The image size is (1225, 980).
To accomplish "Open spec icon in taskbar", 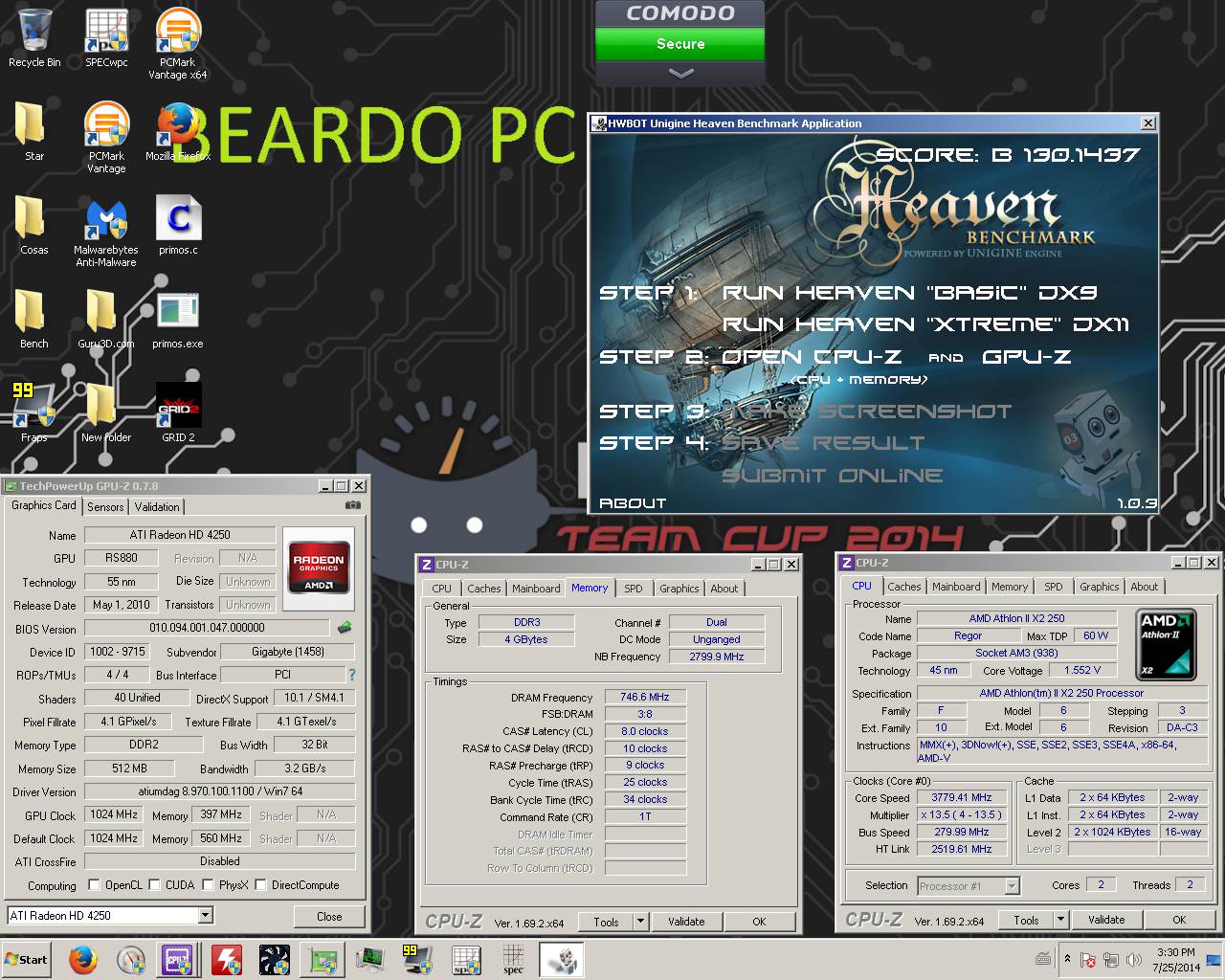I will tap(513, 960).
